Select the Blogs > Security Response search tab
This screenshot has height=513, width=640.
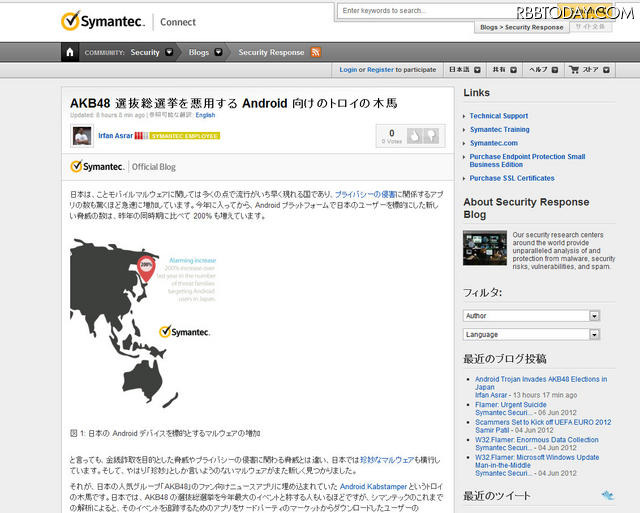click(522, 27)
